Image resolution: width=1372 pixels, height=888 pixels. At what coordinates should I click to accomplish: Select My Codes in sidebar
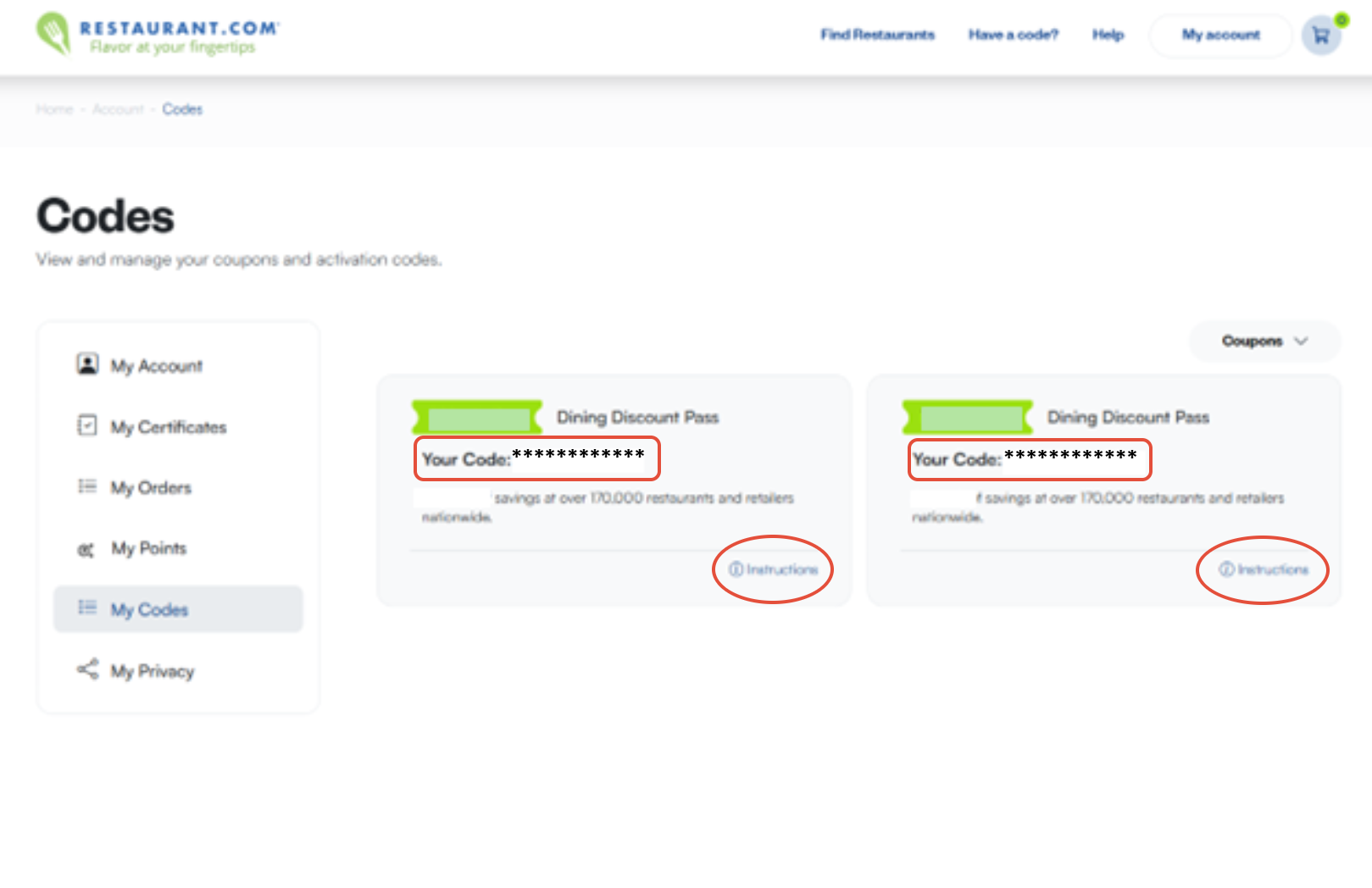[178, 609]
